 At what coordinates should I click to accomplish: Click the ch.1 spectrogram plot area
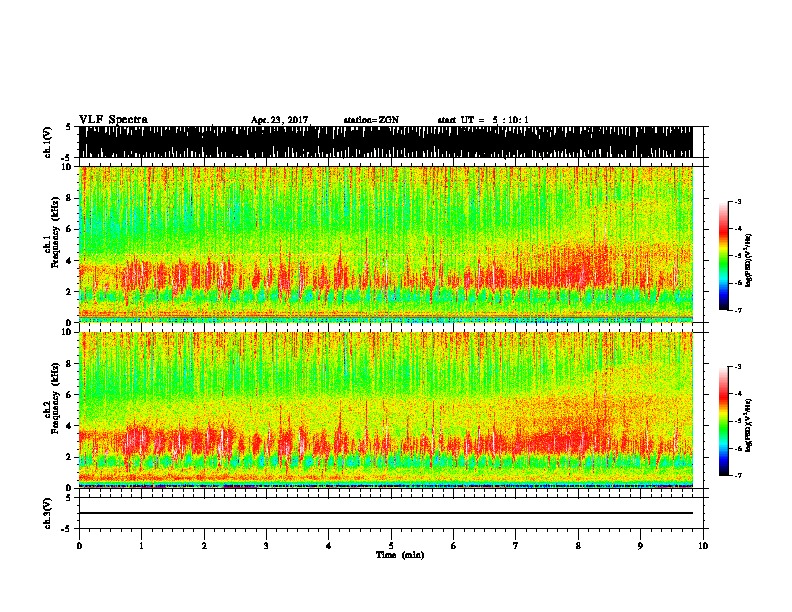386,244
